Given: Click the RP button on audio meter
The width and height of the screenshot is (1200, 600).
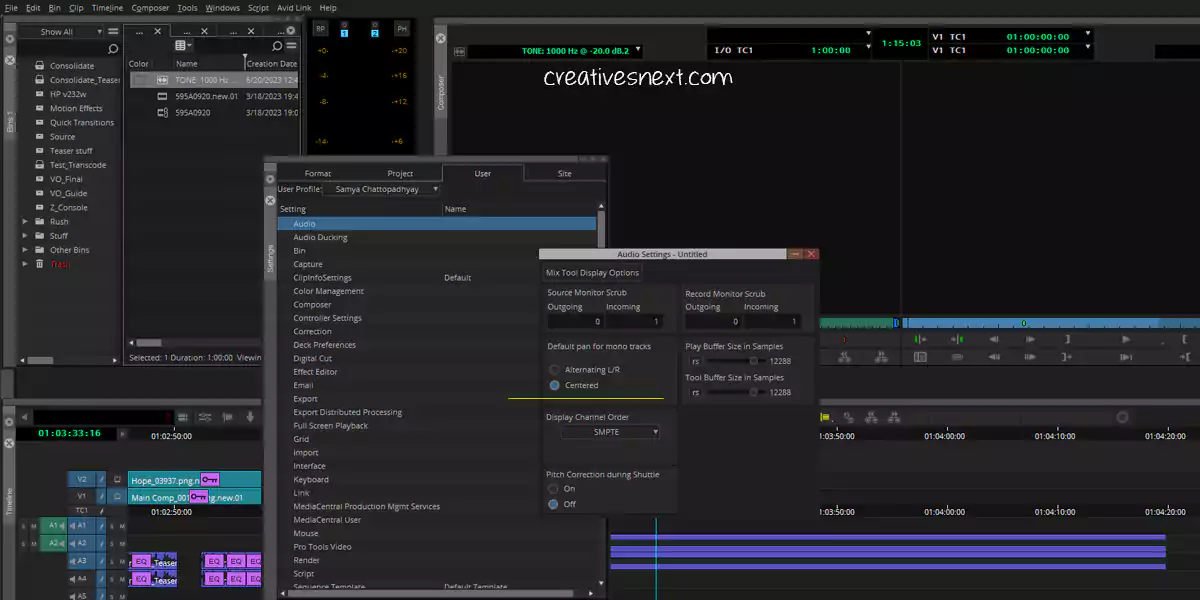Looking at the screenshot, I should (321, 30).
